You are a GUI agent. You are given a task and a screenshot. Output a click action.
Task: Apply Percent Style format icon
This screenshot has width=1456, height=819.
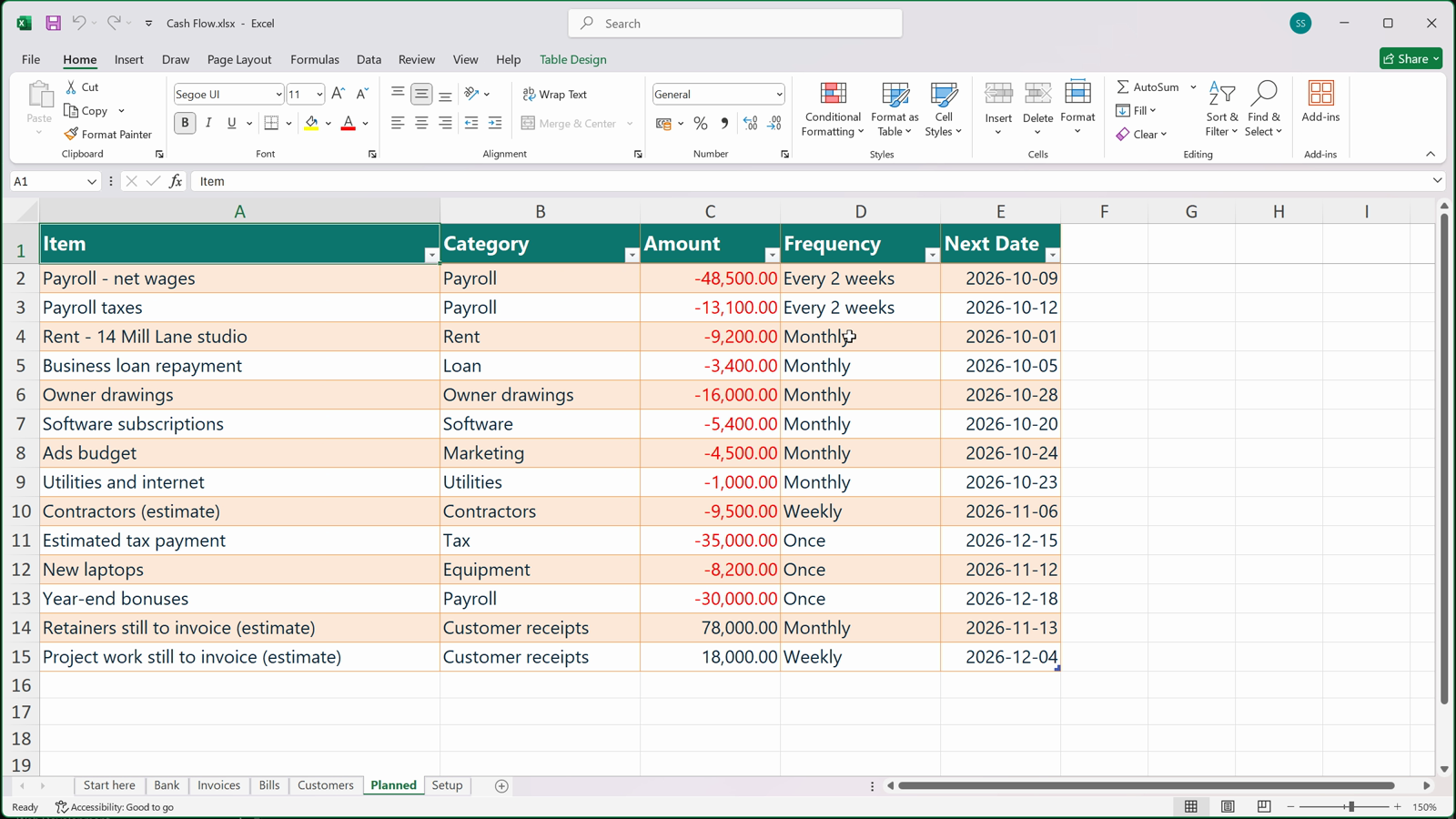[701, 123]
